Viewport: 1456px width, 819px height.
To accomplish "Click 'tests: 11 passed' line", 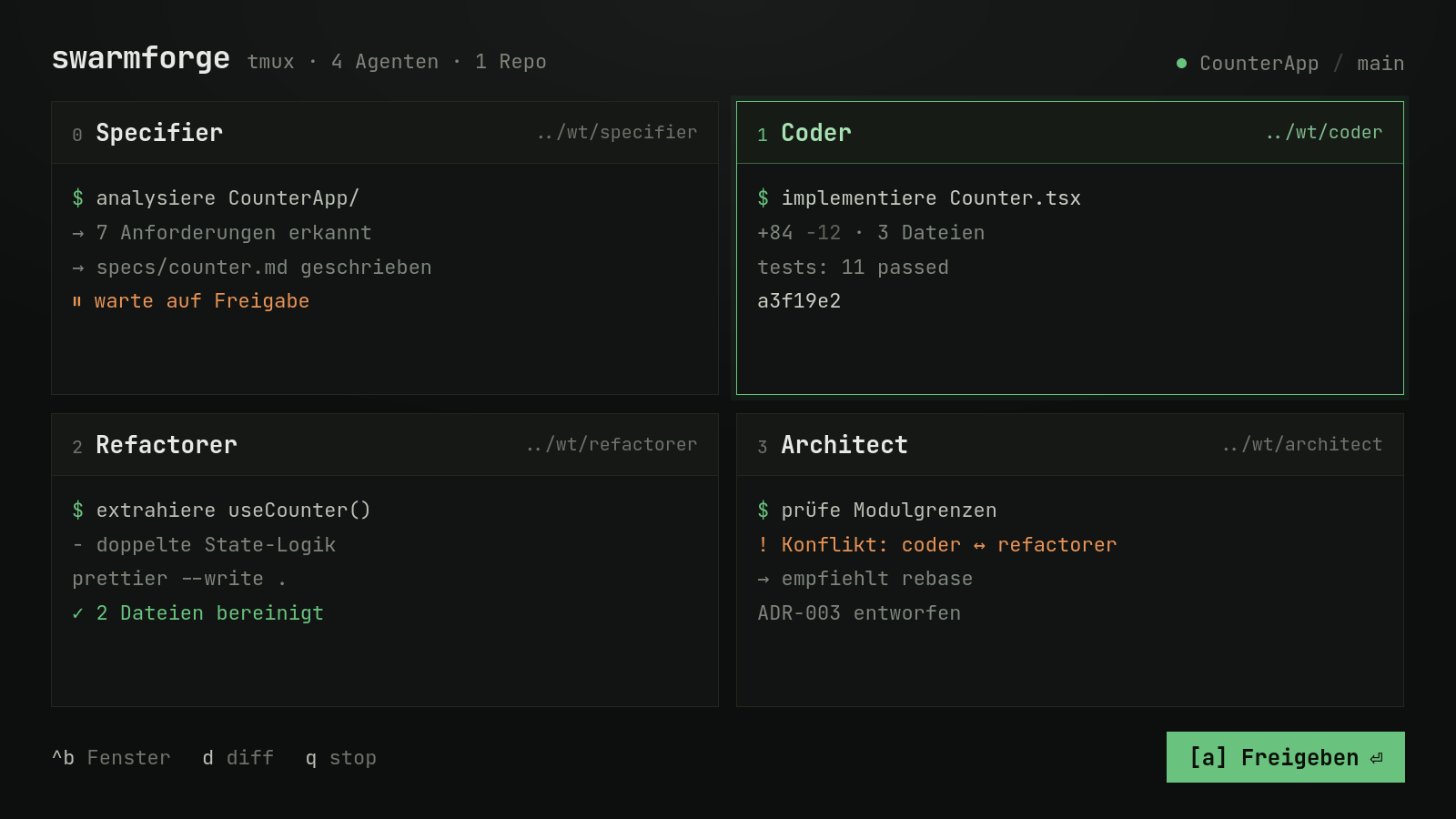I will click(853, 268).
